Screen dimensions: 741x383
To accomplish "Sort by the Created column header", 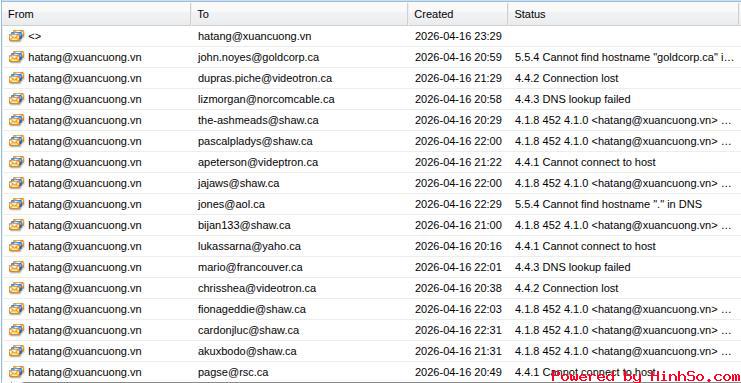I will coord(457,14).
